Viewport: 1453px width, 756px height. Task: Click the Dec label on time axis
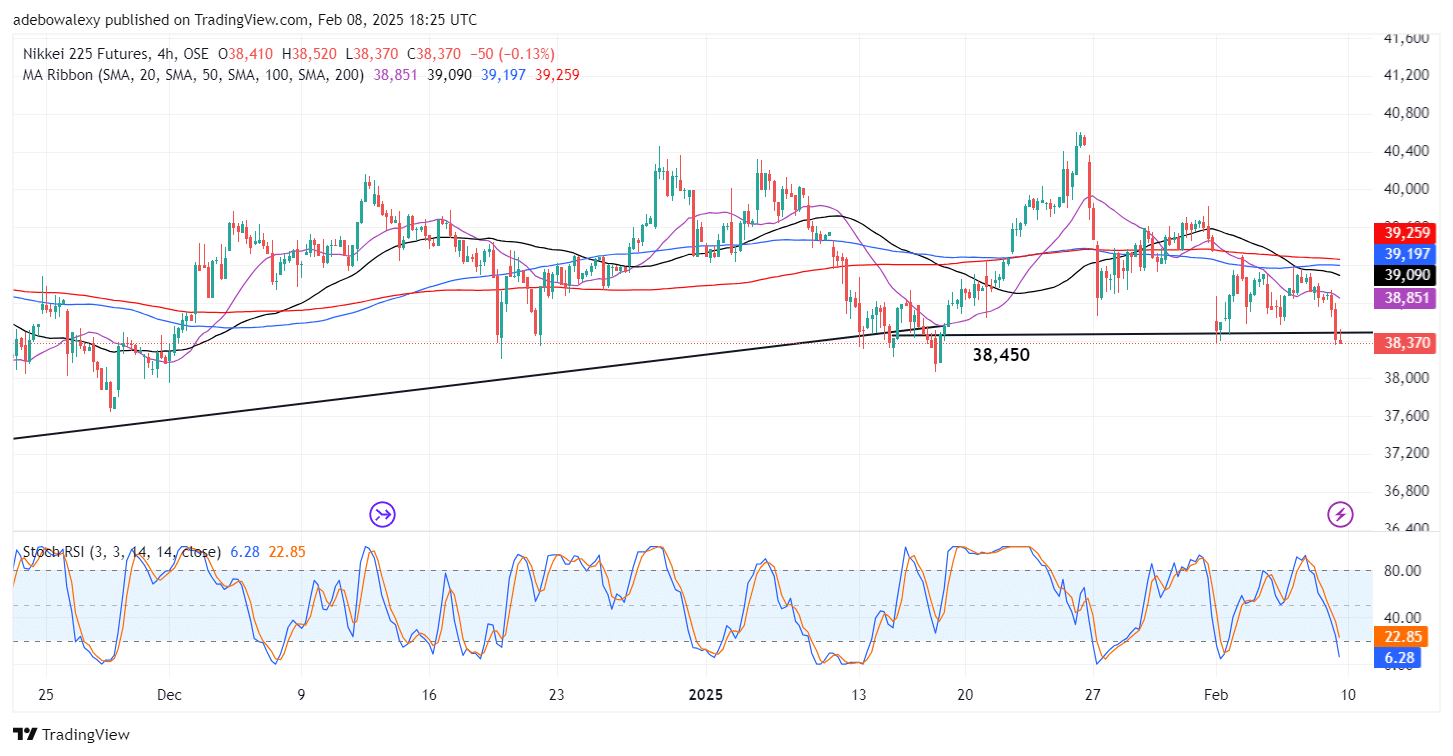pos(169,695)
